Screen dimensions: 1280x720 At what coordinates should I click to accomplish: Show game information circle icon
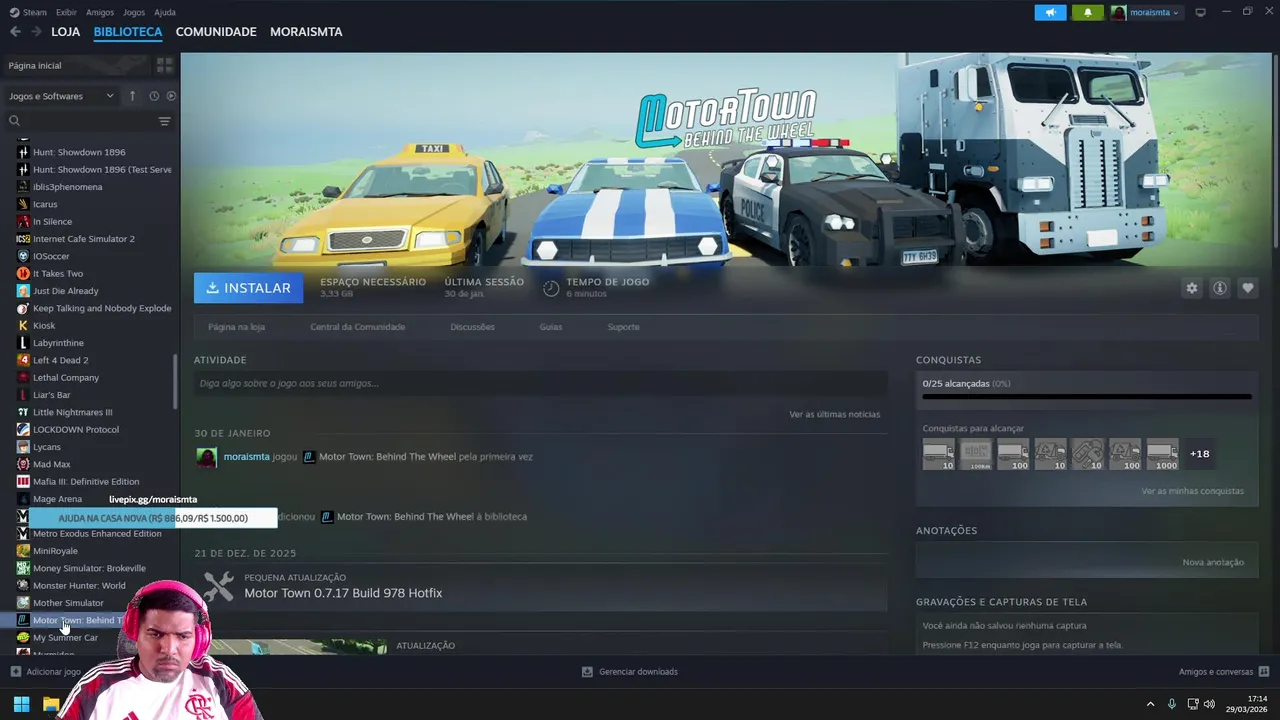click(1219, 288)
